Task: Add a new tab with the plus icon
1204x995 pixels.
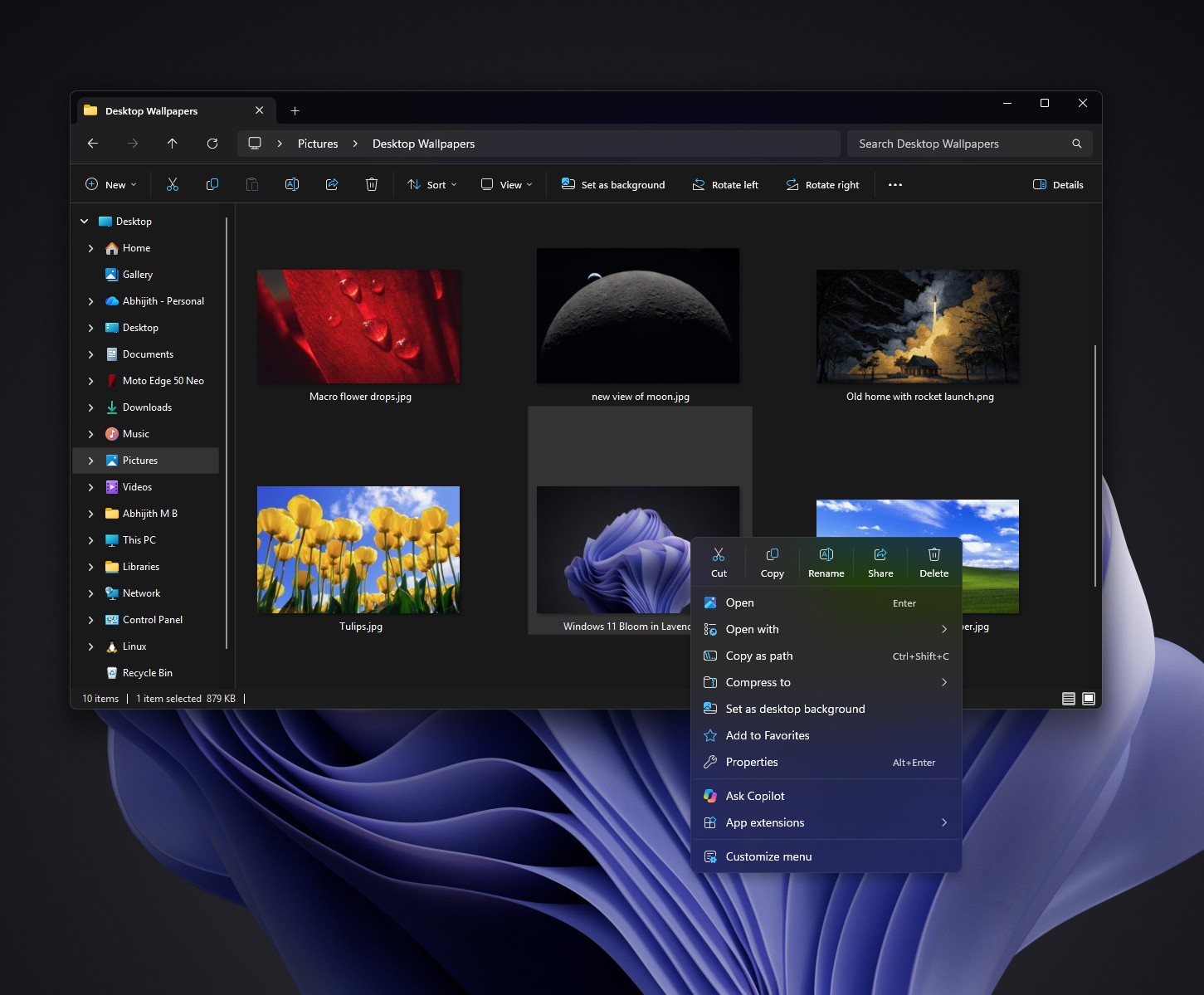Action: 295,110
